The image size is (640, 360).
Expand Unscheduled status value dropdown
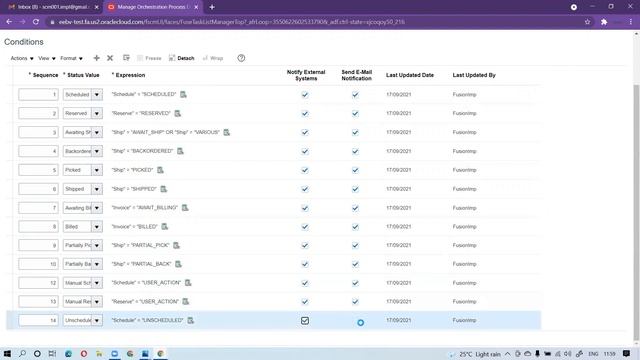[97, 320]
